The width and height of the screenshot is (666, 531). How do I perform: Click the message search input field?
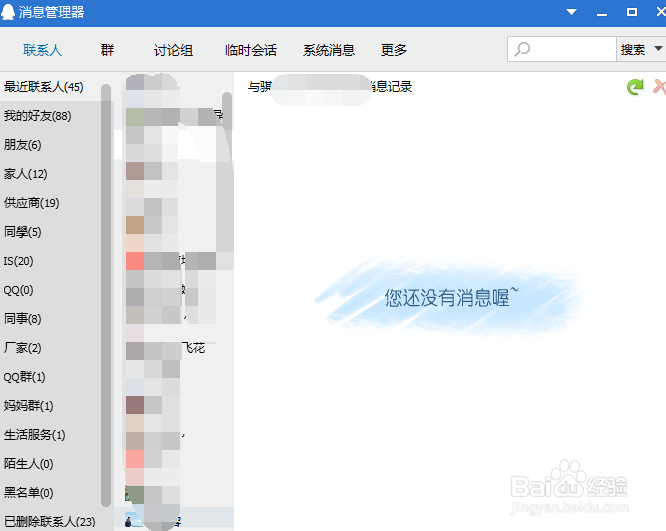[562, 49]
